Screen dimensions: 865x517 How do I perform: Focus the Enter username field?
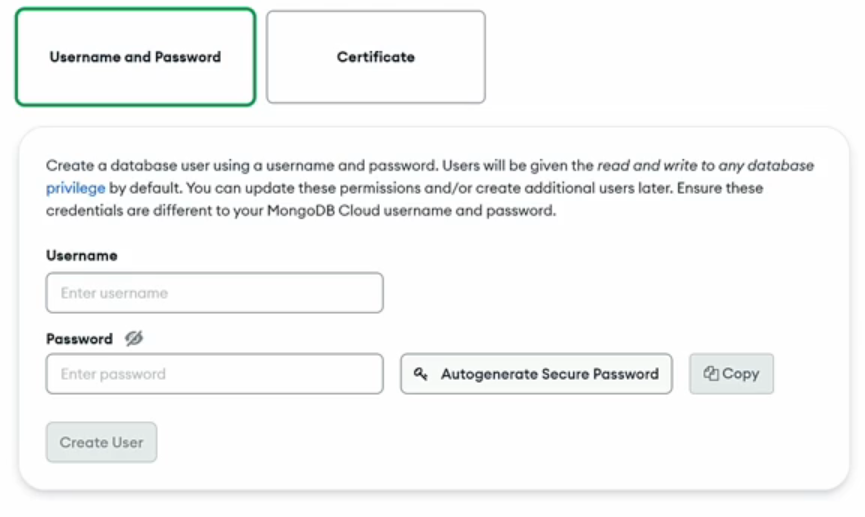[215, 293]
